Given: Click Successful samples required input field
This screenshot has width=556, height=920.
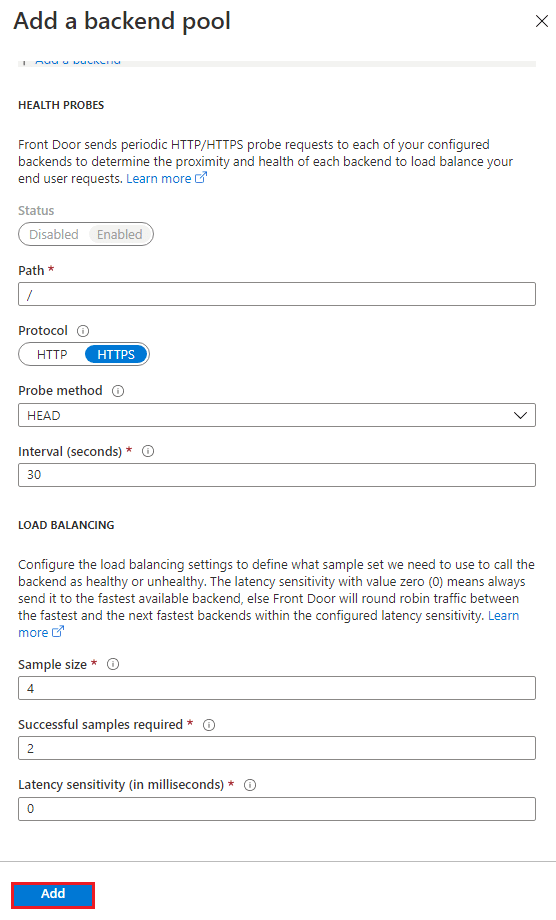Looking at the screenshot, I should click(x=277, y=748).
